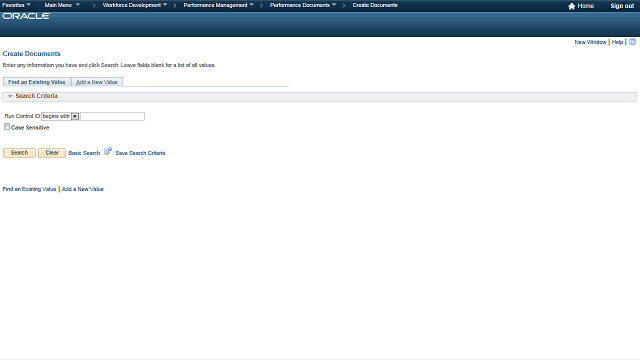Collapse the Search Criteria section
Viewport: 640px width, 360px height.
pyautogui.click(x=10, y=96)
